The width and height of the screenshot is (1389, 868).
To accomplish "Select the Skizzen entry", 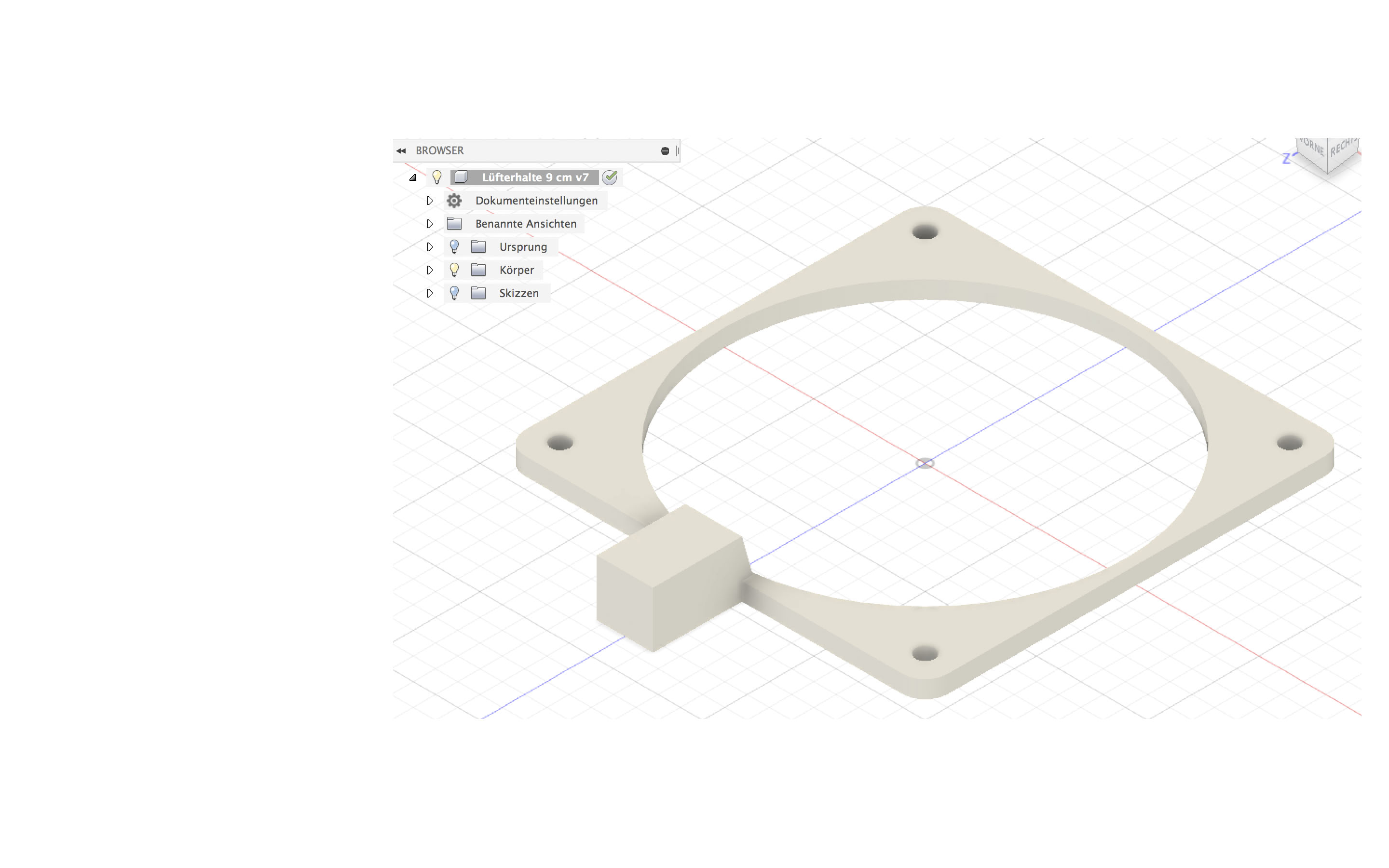I will point(519,293).
